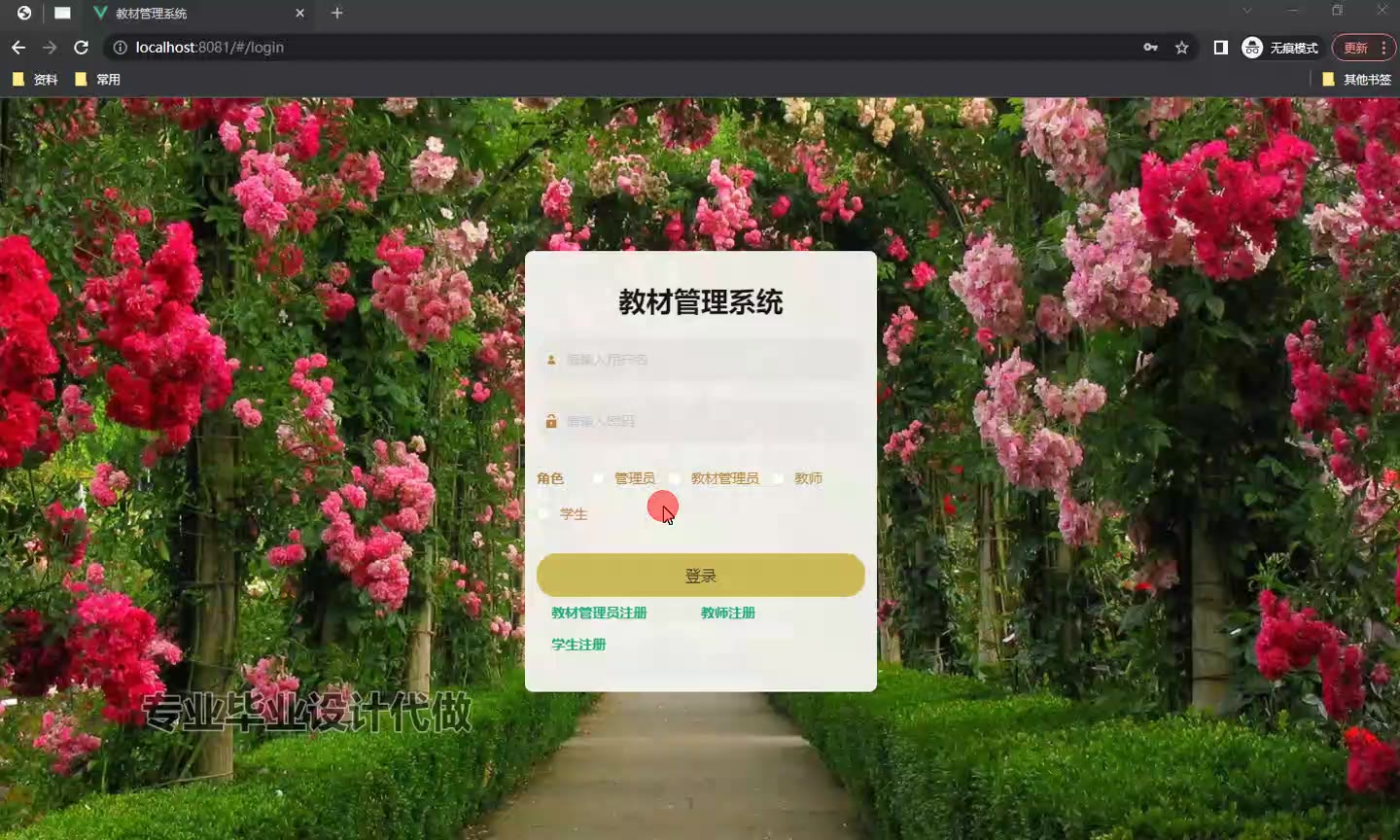1400x840 pixels.
Task: Click the 更新 browser update button
Action: point(1364,47)
